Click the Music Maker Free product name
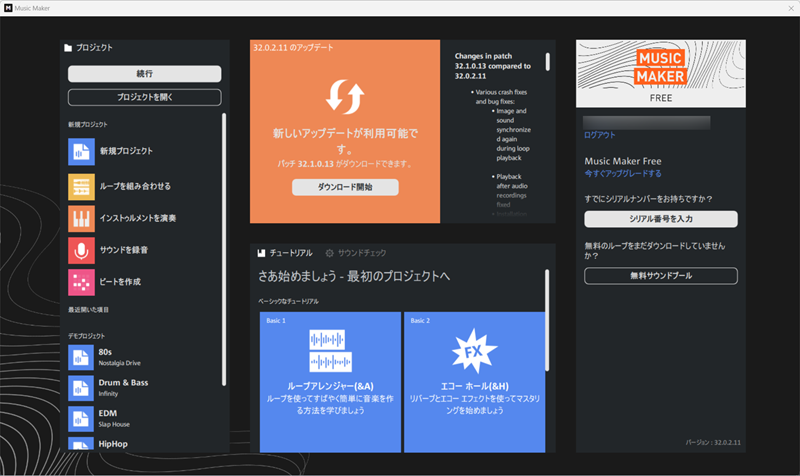Viewport: 800px width, 476px height. click(x=623, y=161)
